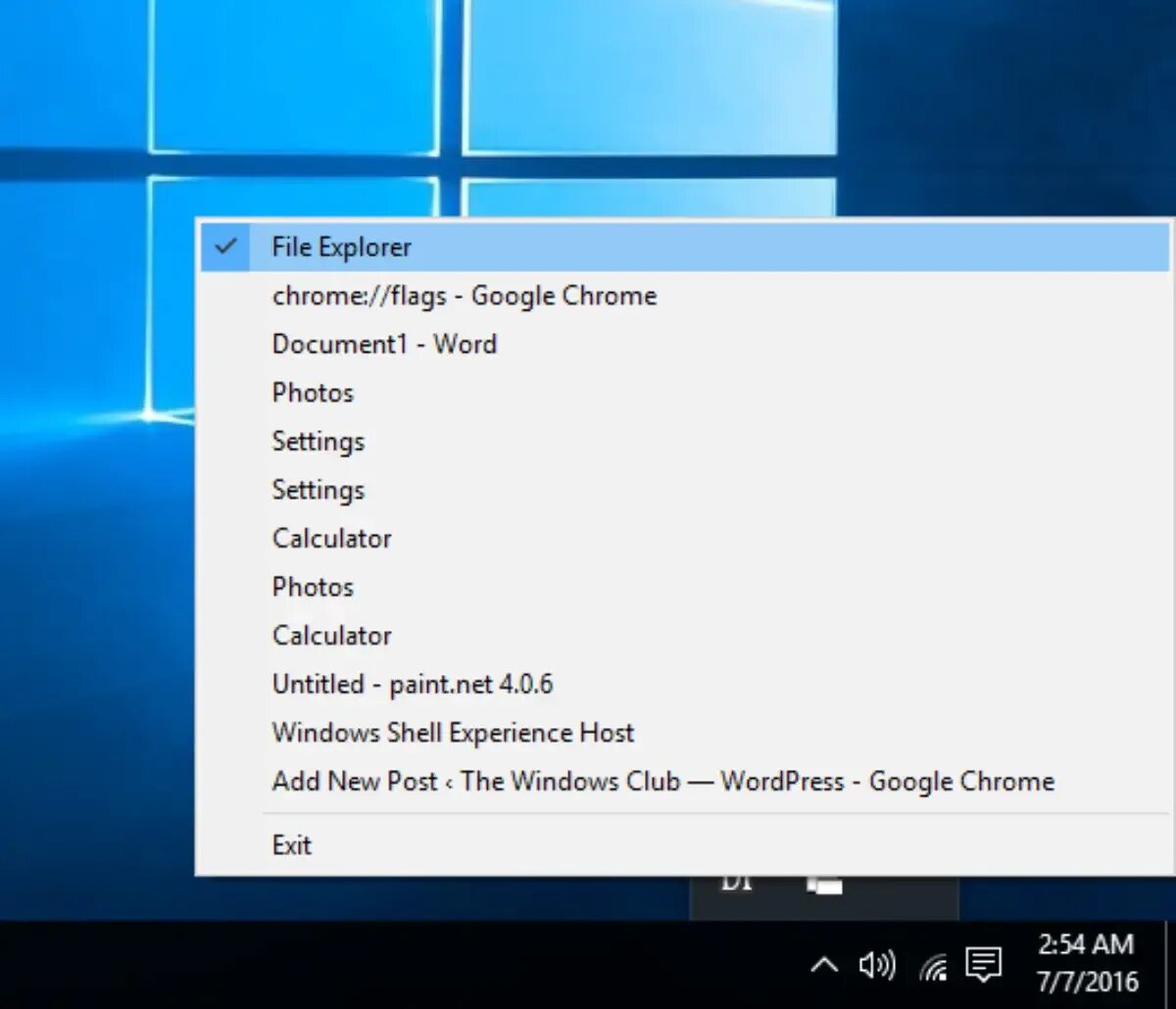1176x1009 pixels.
Task: Show hidden tray icons with the chevron
Action: tap(824, 967)
